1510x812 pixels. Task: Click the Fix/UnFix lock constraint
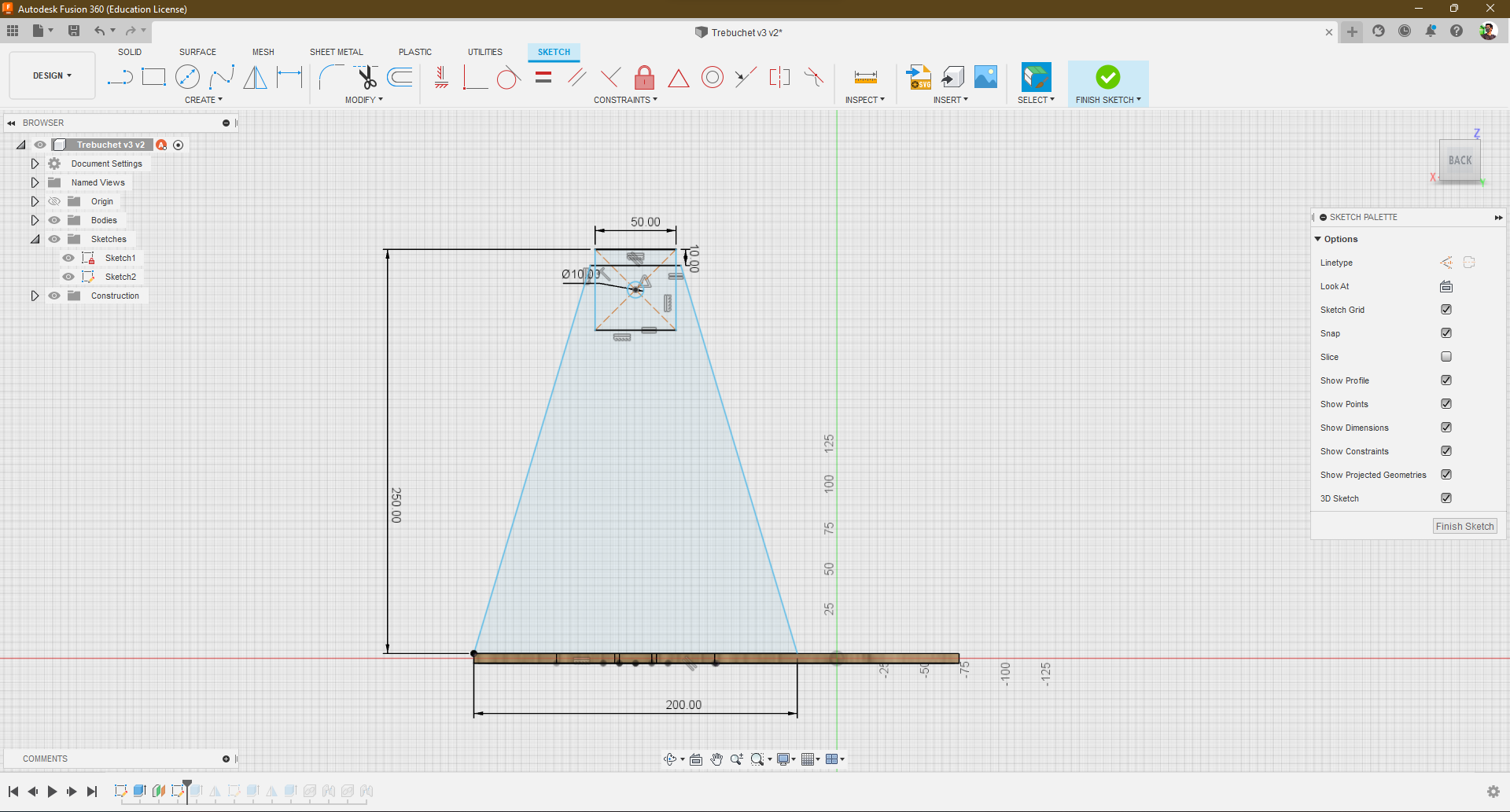[644, 77]
